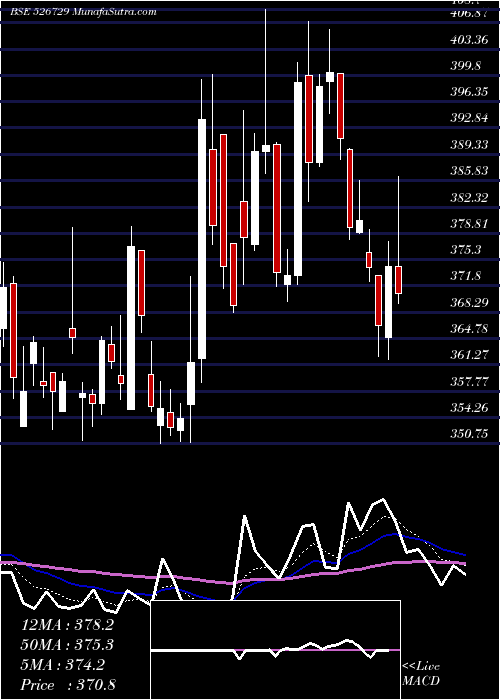
Task: Click the 385.83 price axis label
Action: pos(469,171)
